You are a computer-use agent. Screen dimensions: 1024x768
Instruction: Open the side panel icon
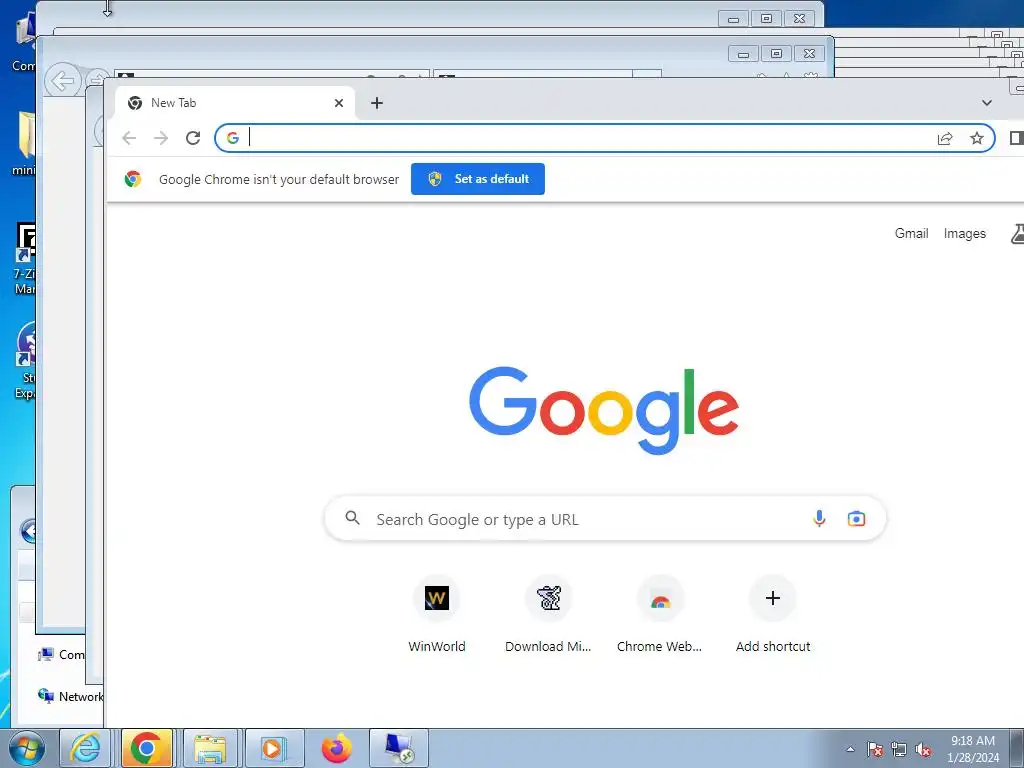click(1017, 138)
